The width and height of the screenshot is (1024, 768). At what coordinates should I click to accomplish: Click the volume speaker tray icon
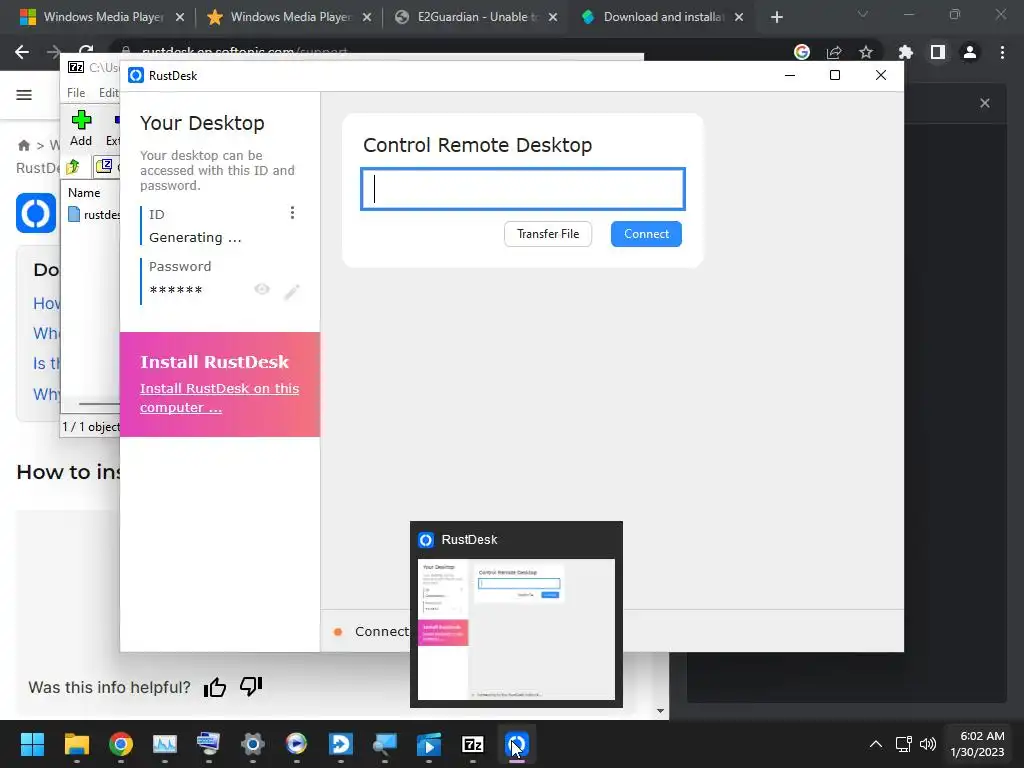tap(927, 744)
